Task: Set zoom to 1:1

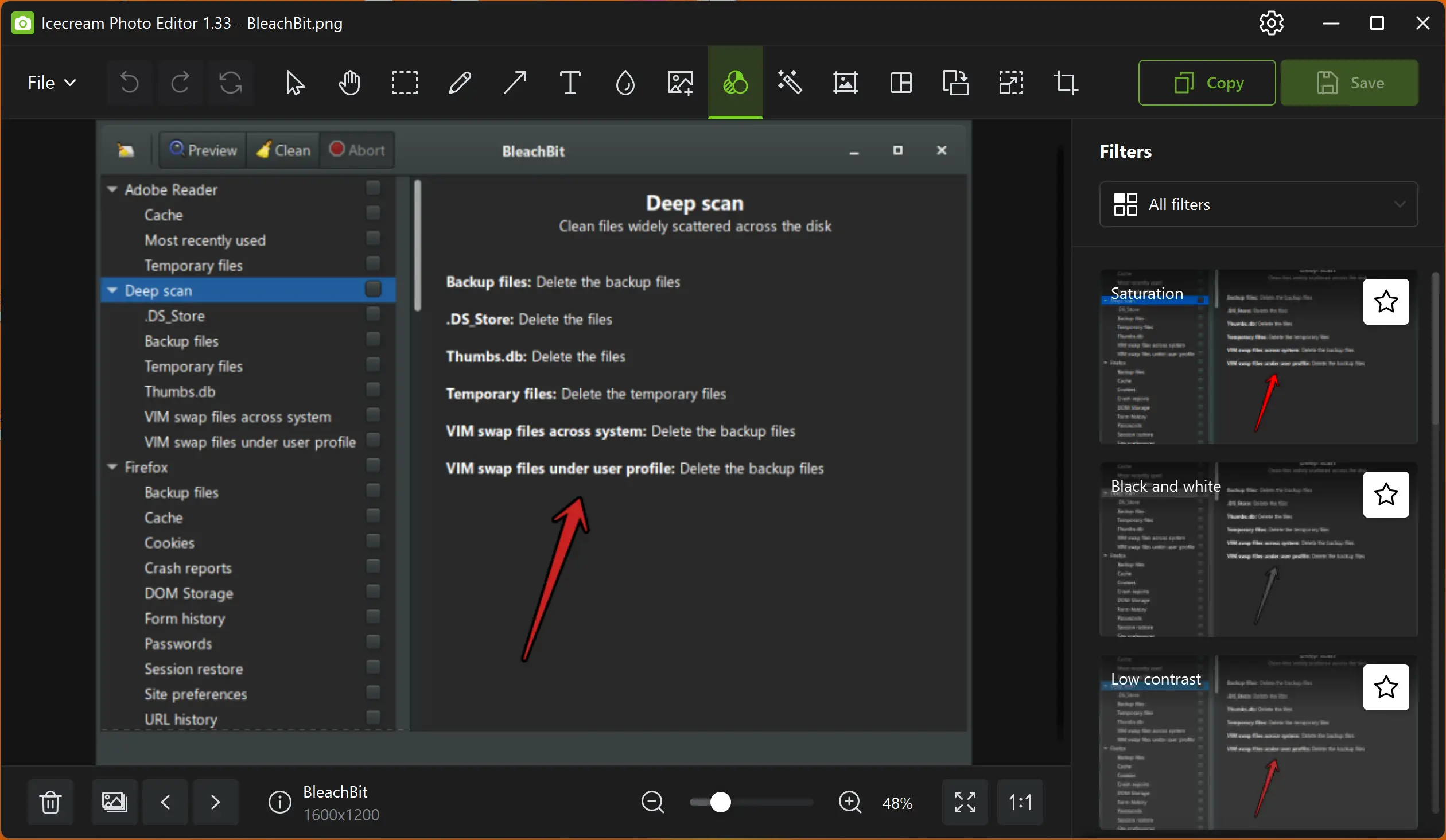Action: click(1020, 802)
